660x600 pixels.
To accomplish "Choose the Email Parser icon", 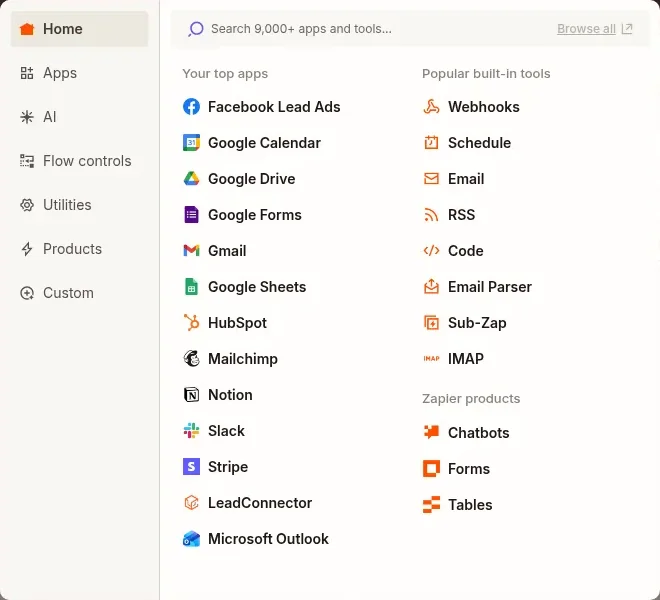I will (x=431, y=287).
